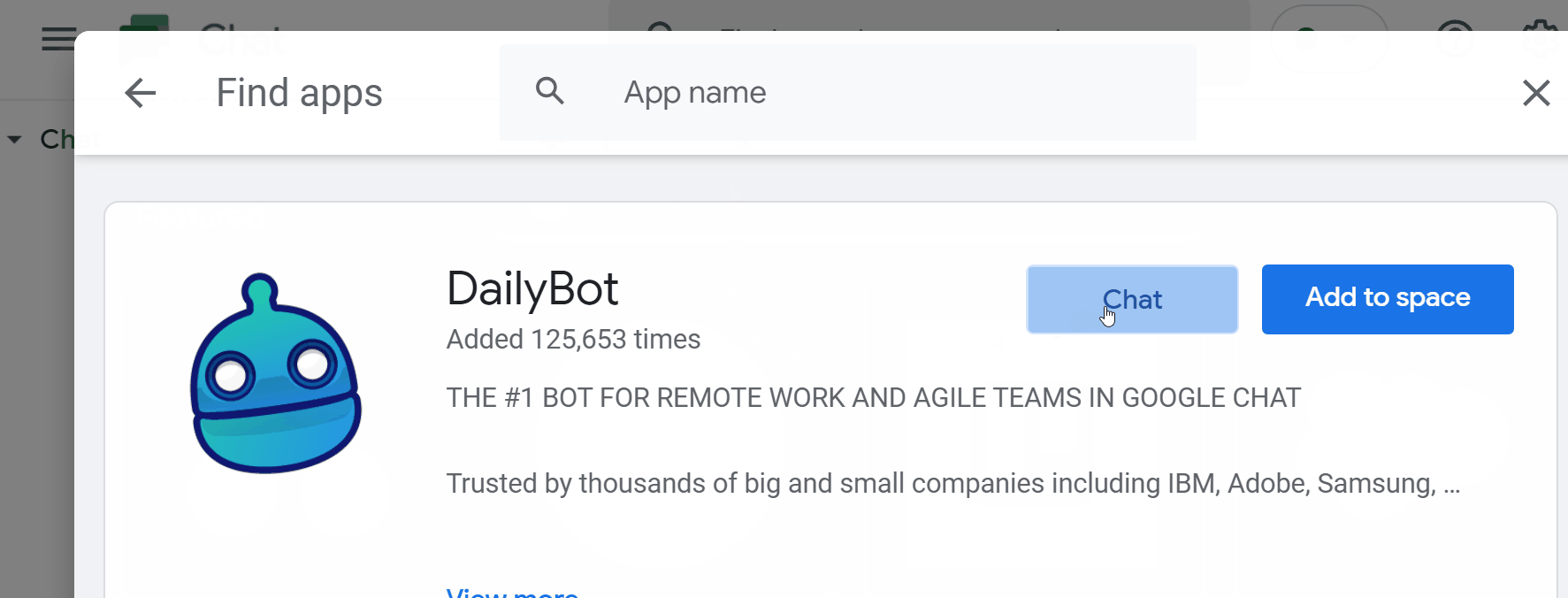Click the Find apps heading
Viewport: 1568px width, 598px height.
(299, 93)
